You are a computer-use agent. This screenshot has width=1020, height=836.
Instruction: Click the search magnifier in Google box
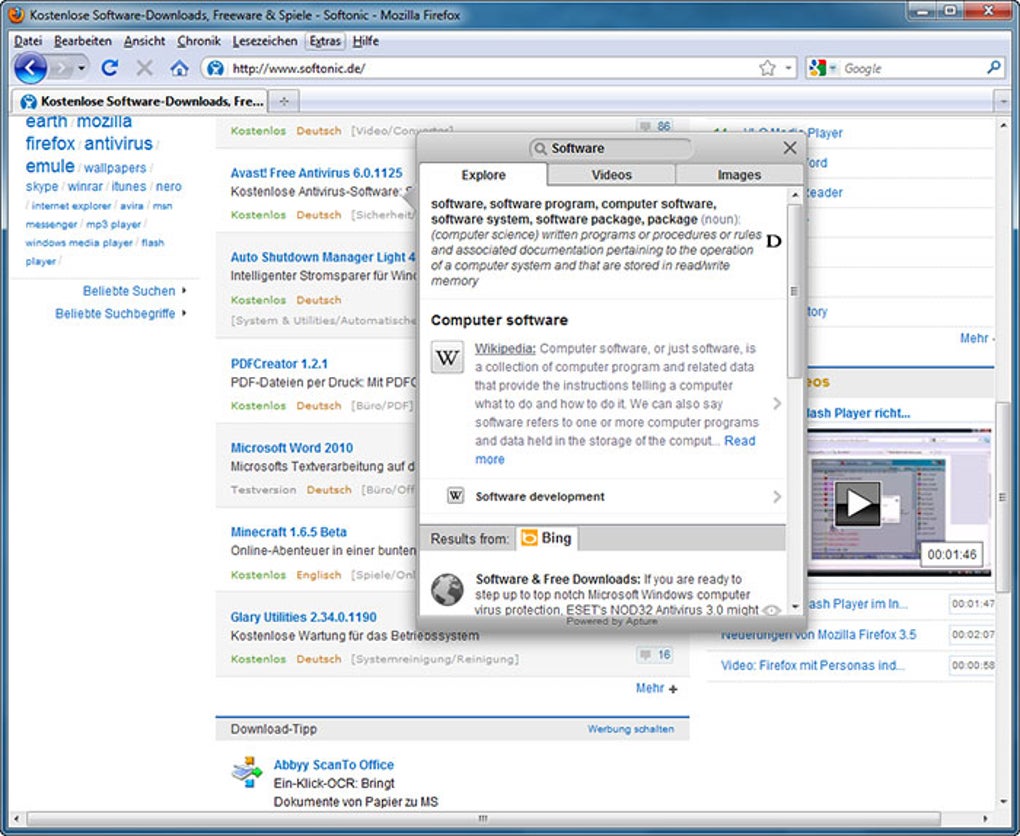(x=993, y=68)
